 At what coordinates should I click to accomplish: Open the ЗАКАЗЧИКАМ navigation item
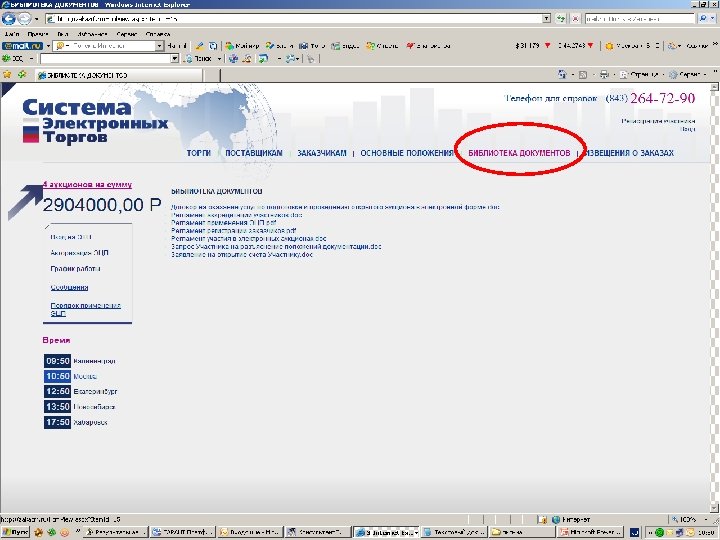(322, 153)
